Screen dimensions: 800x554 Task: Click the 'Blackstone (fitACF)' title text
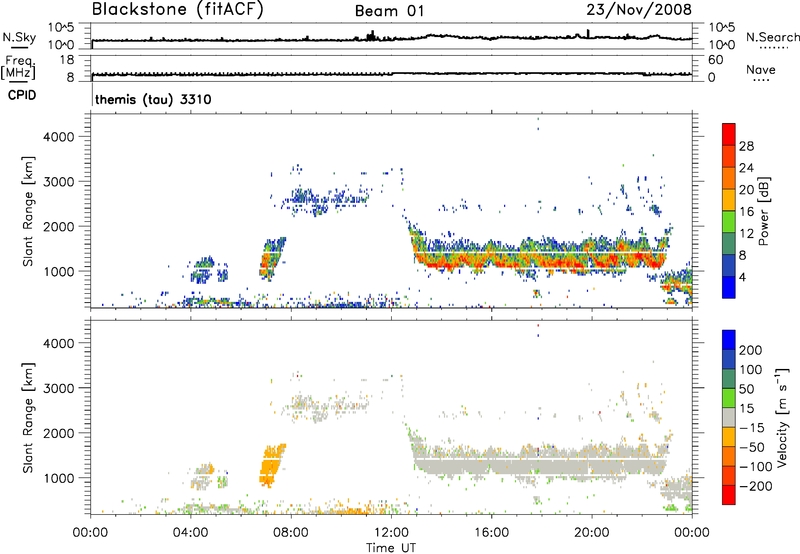click(x=178, y=9)
